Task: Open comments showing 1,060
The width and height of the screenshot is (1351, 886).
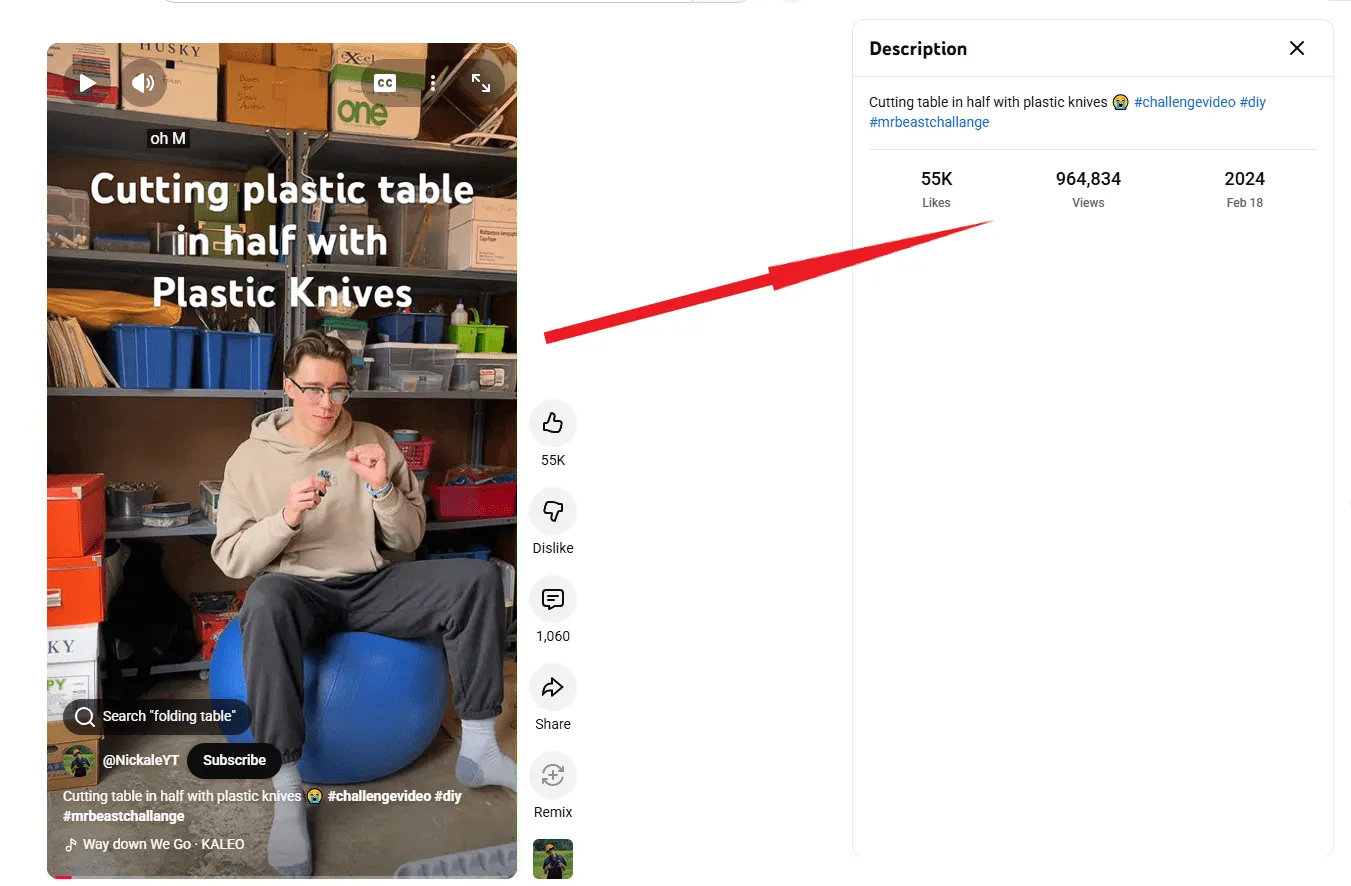Action: 553,600
